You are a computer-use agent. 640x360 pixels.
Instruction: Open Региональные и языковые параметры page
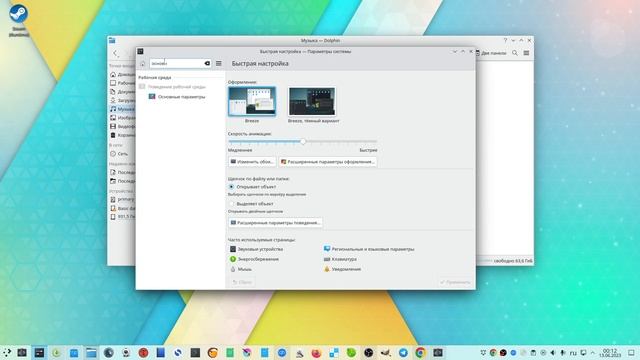pyautogui.click(x=369, y=249)
